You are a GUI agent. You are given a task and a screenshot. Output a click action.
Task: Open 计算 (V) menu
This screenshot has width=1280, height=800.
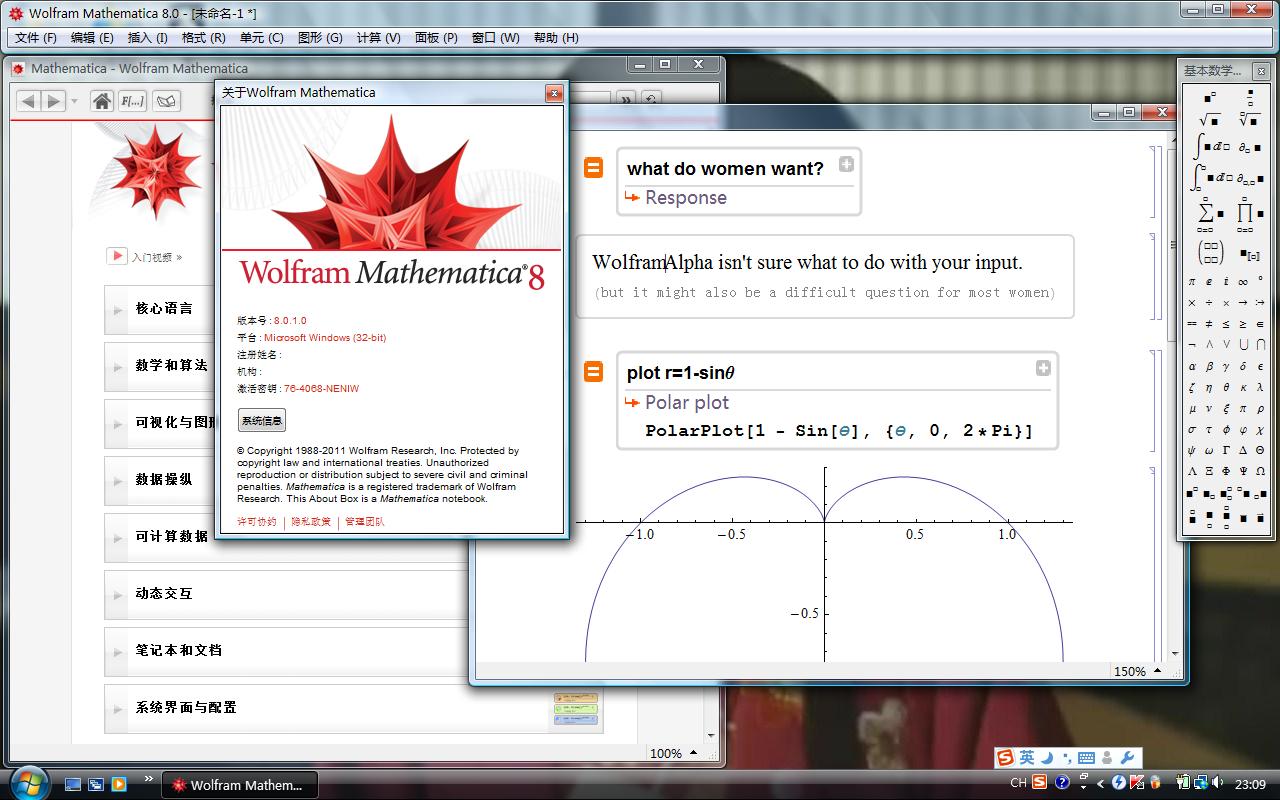pyautogui.click(x=378, y=38)
